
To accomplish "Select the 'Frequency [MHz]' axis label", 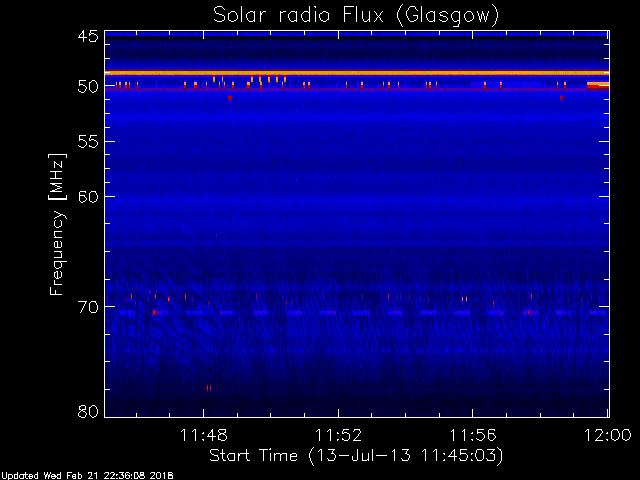I will click(x=57, y=224).
